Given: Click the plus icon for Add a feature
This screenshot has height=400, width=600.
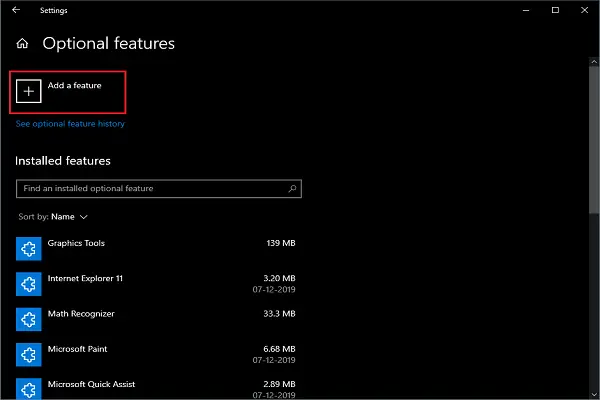Looking at the screenshot, I should 29,91.
